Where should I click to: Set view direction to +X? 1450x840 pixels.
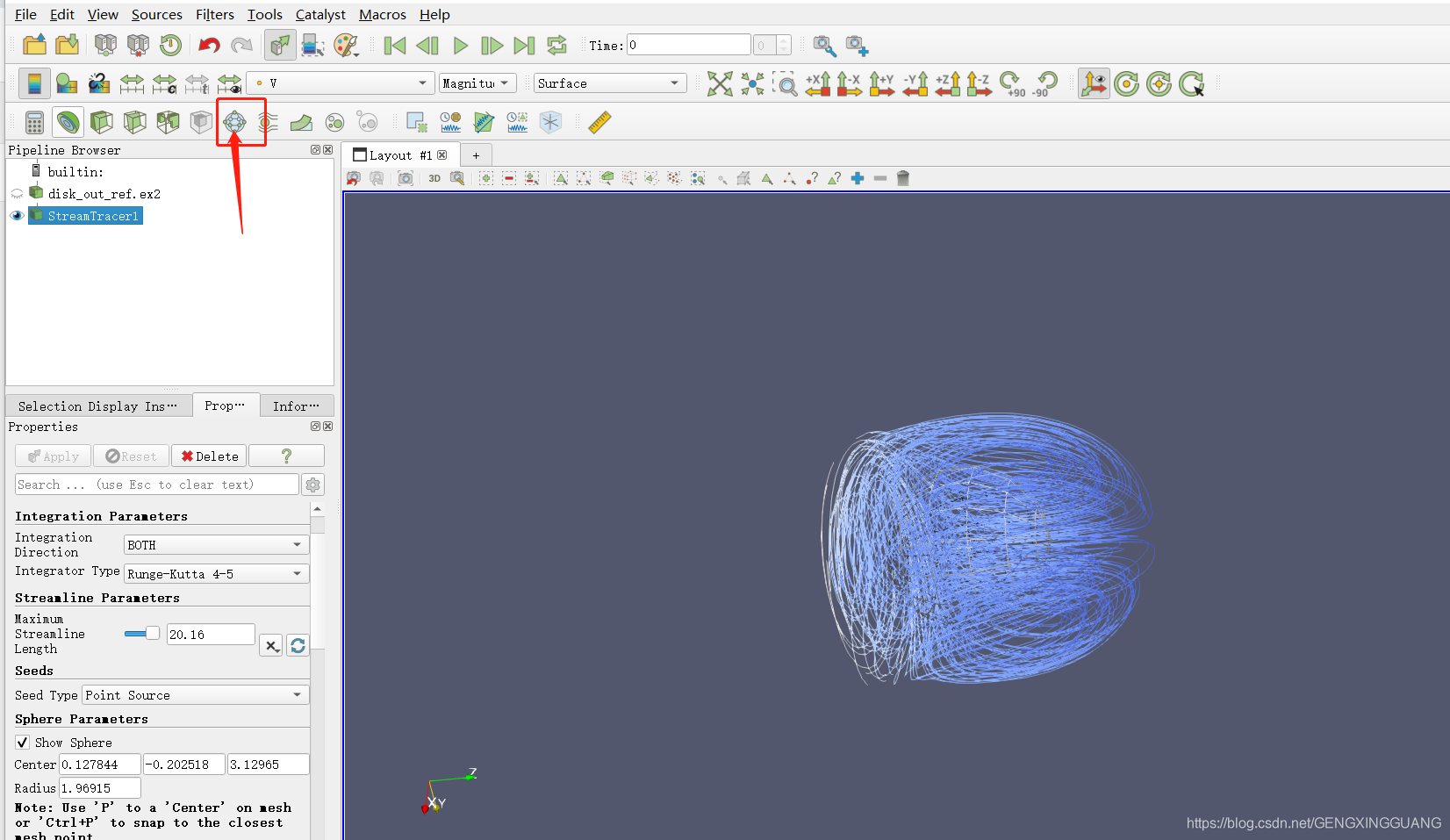(818, 83)
